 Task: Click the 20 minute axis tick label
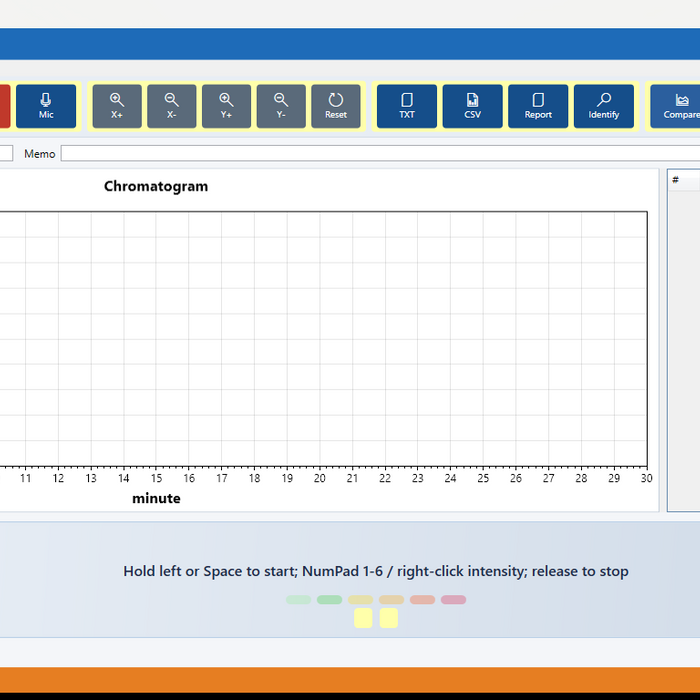pos(320,478)
